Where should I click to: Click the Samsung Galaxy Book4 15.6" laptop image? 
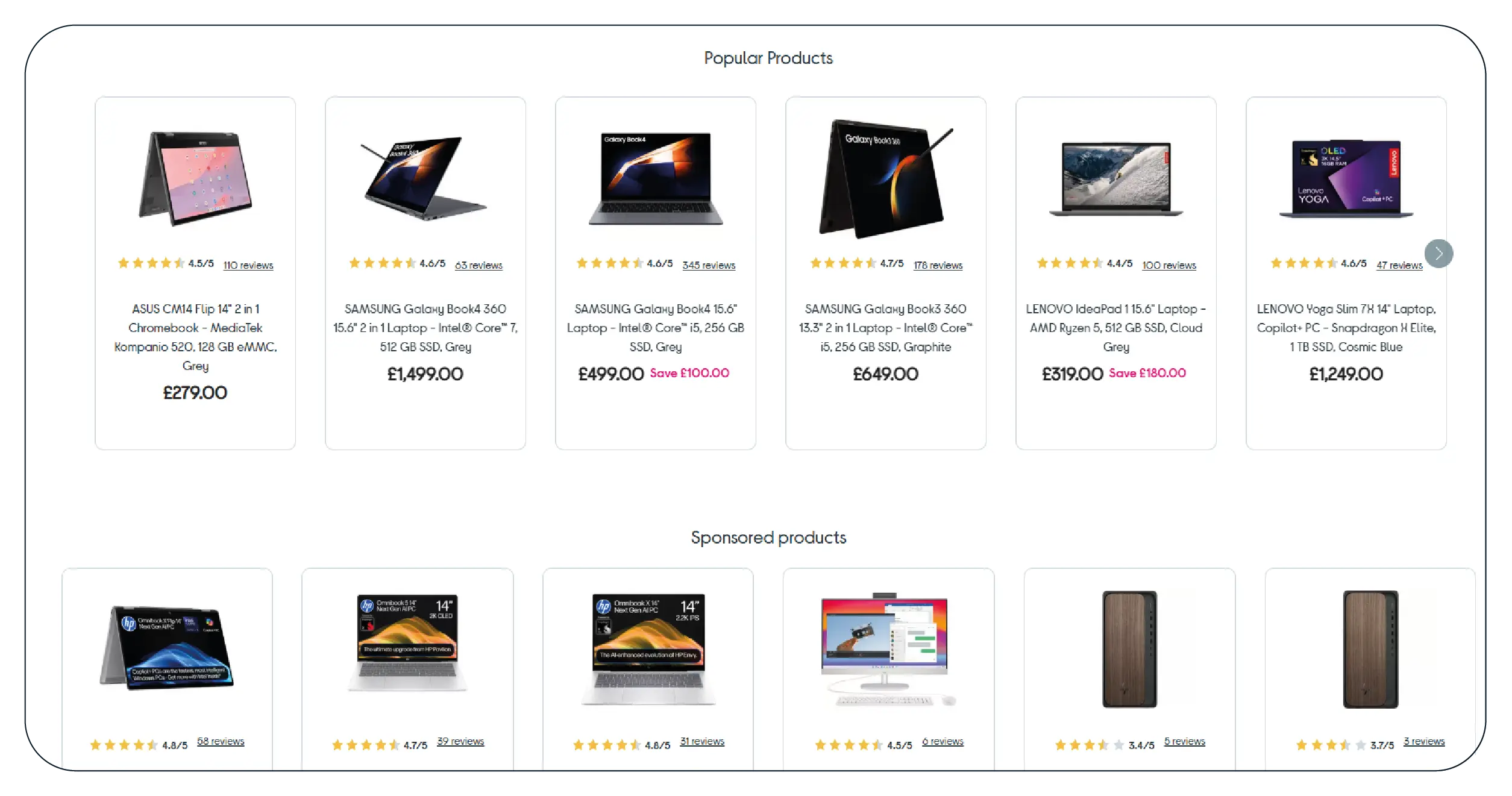click(x=656, y=178)
